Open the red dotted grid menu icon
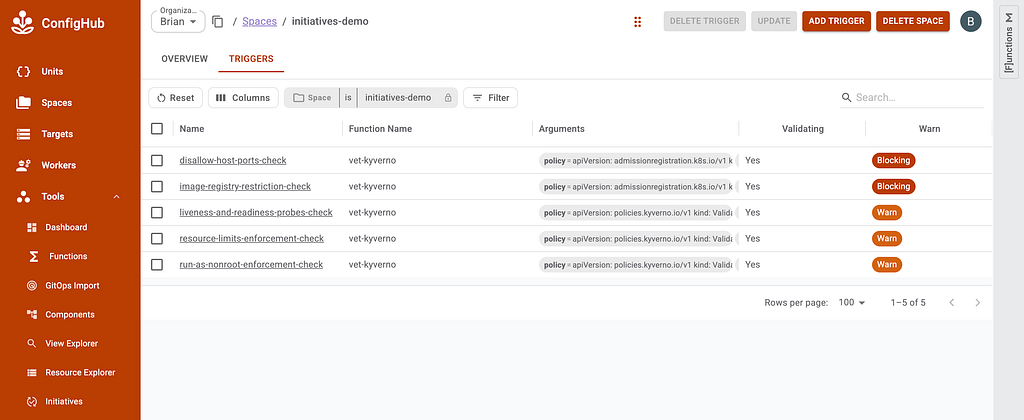The height and width of the screenshot is (420, 1024). point(637,22)
